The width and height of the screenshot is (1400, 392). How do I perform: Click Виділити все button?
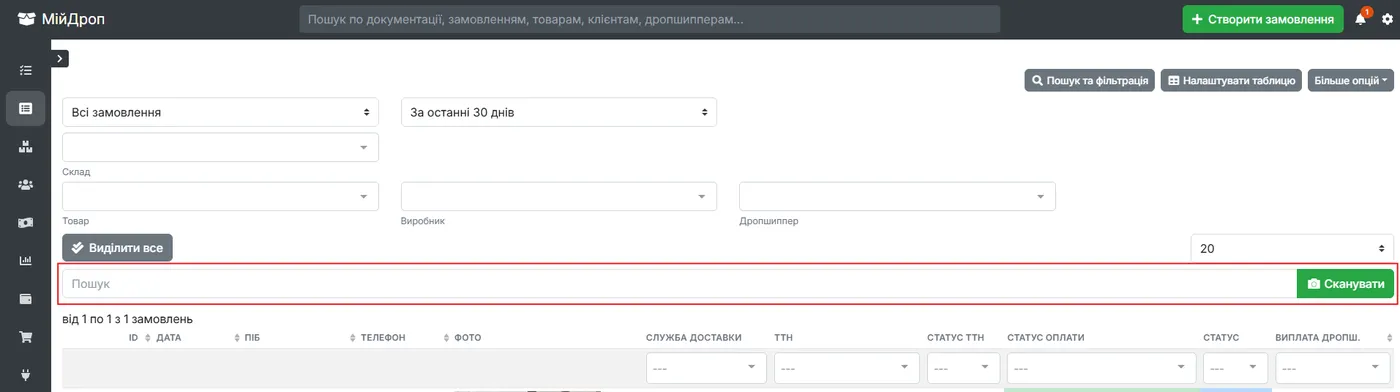[117, 247]
